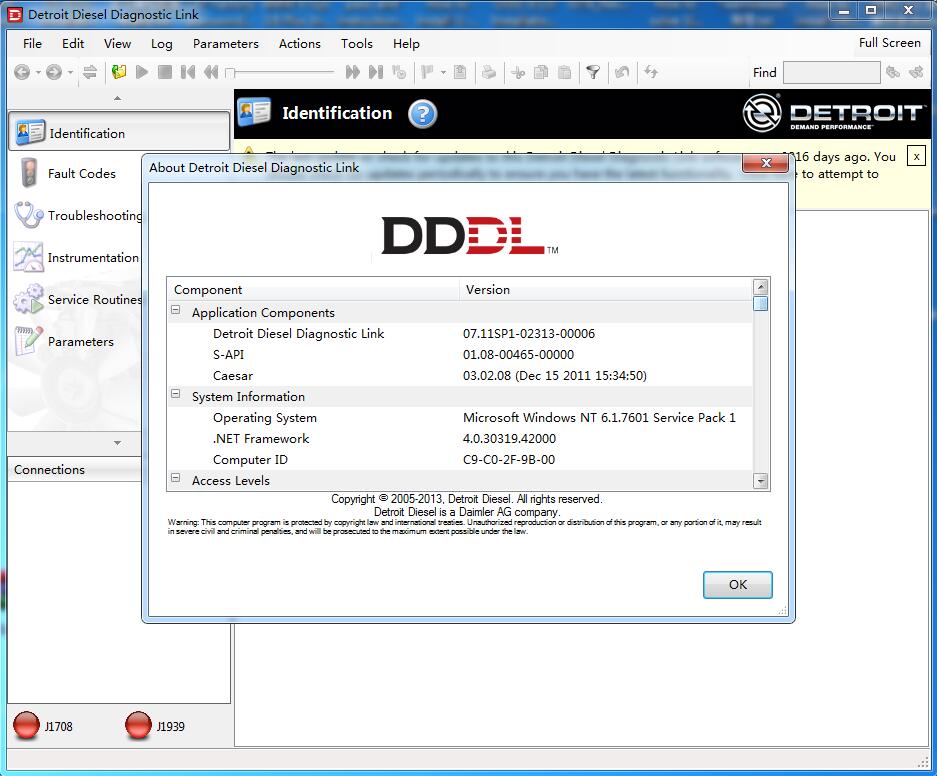937x776 pixels.
Task: Open the Parameters menu
Action: click(225, 44)
